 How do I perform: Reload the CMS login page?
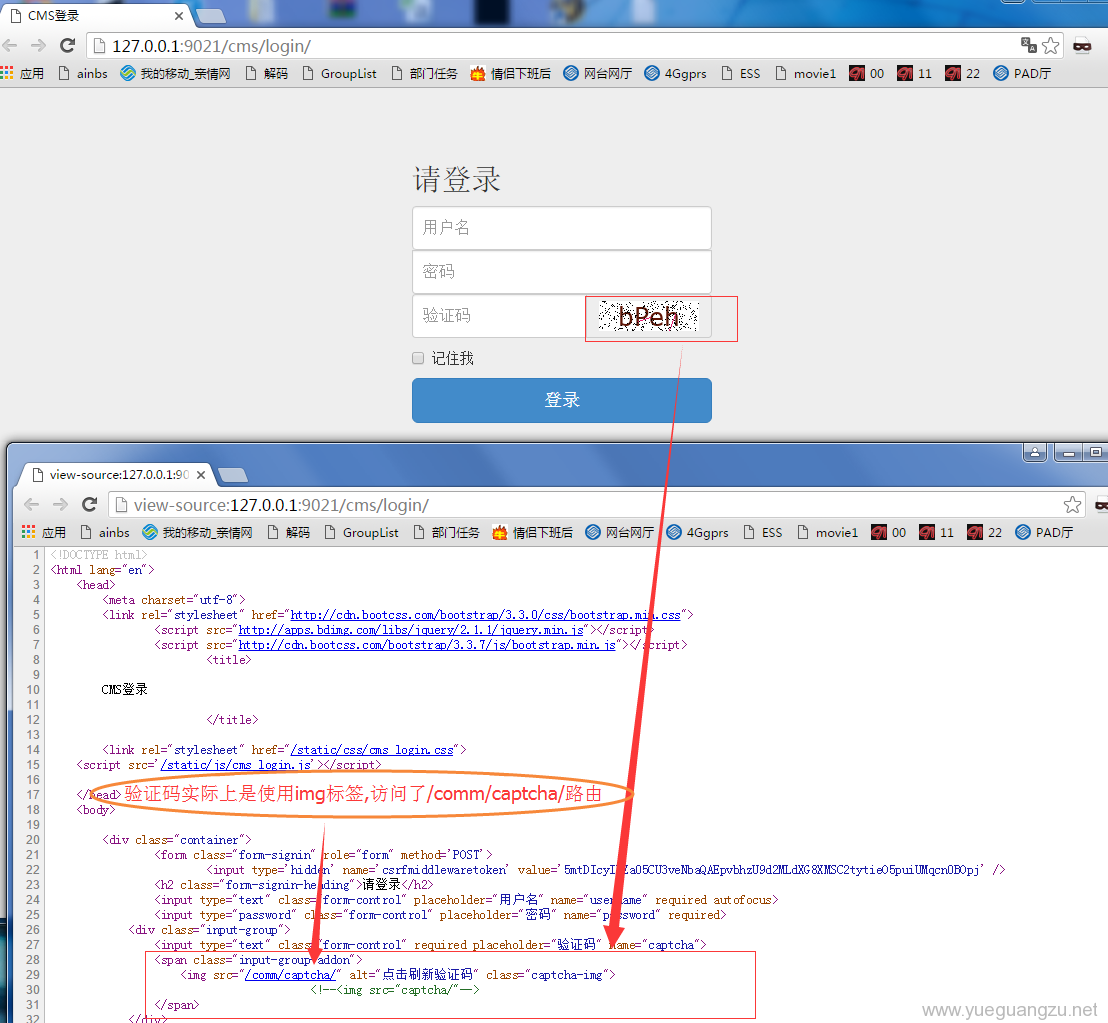point(67,46)
